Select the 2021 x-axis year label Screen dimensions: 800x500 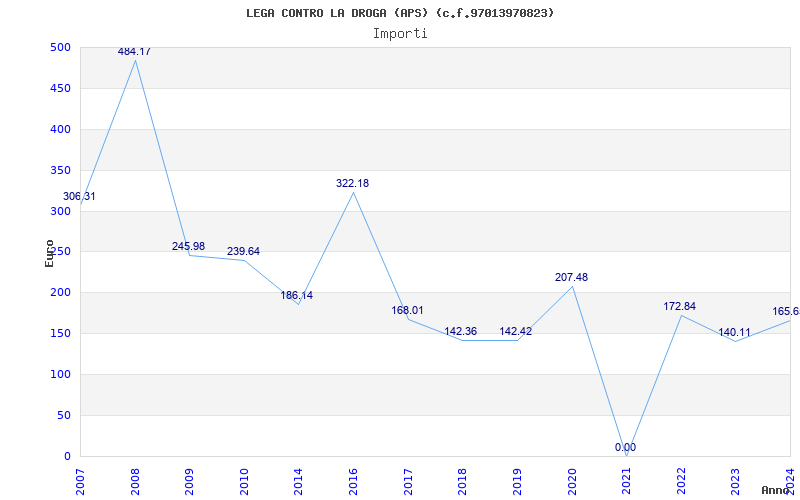(626, 482)
